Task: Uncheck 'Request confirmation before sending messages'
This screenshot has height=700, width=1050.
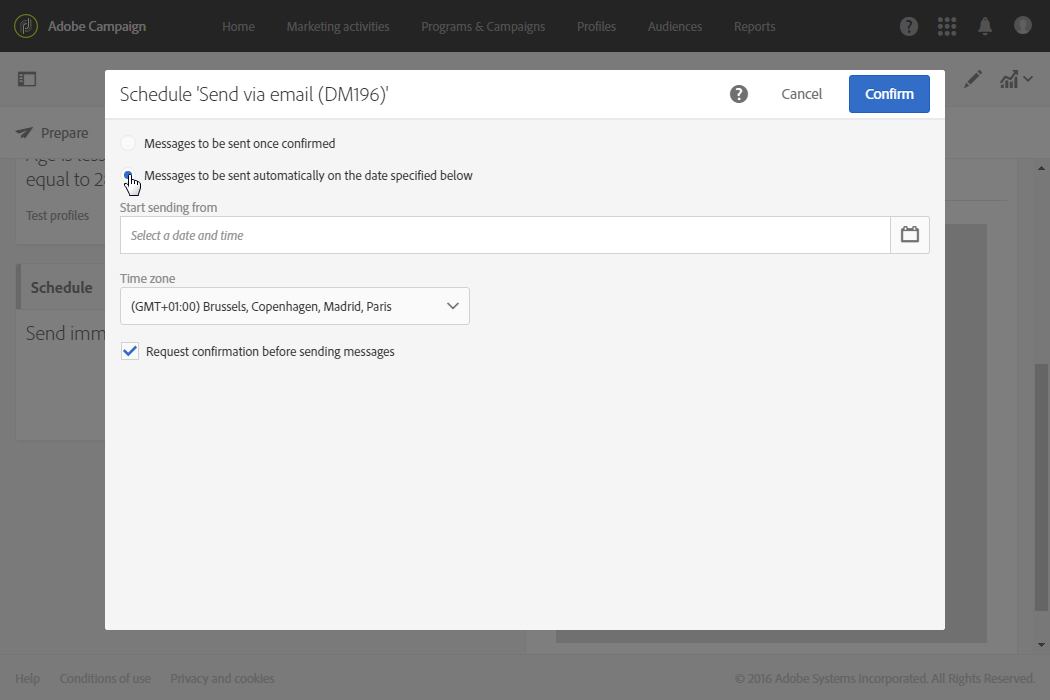Action: [x=130, y=352]
